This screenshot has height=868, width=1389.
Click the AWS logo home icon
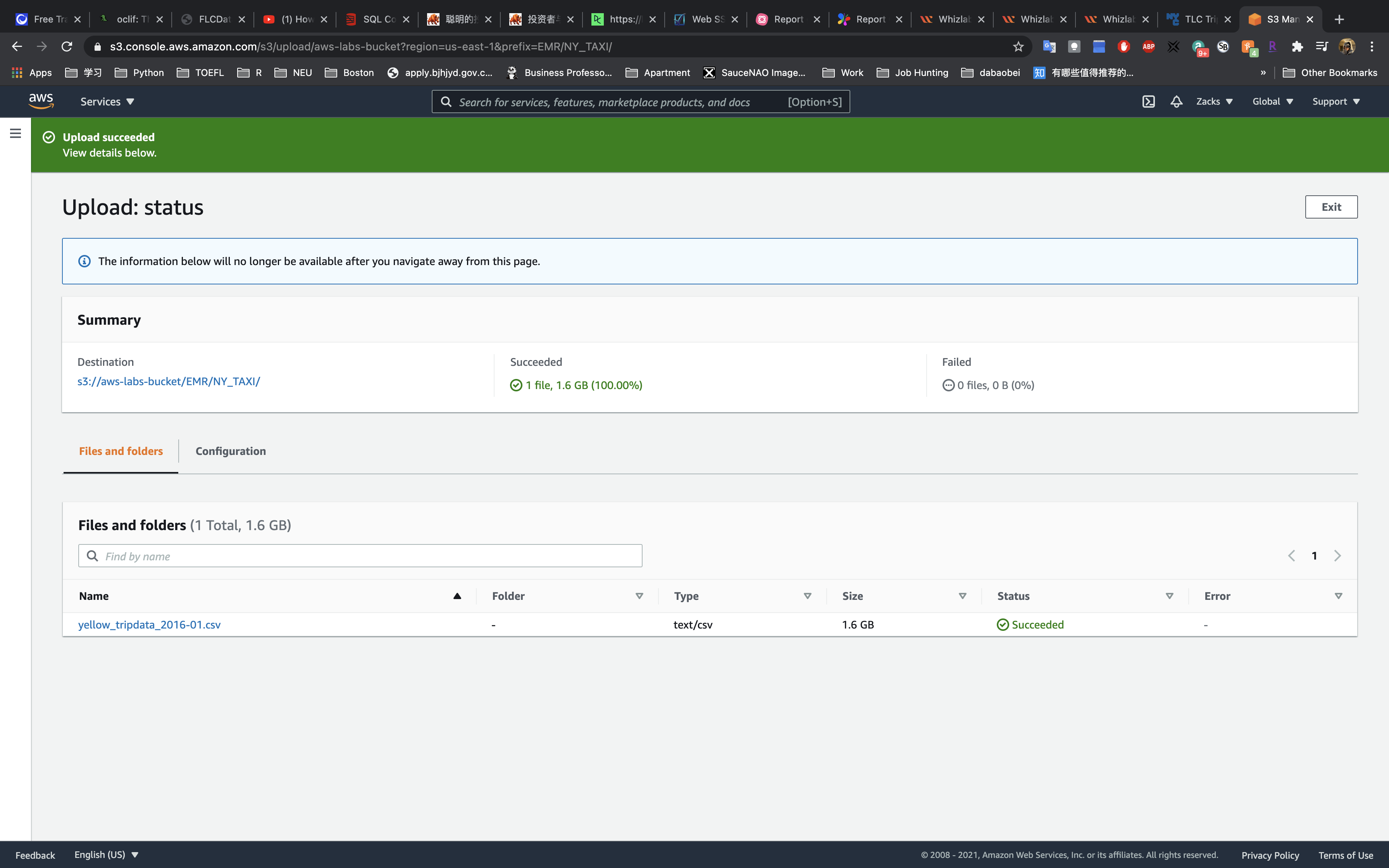[x=41, y=101]
